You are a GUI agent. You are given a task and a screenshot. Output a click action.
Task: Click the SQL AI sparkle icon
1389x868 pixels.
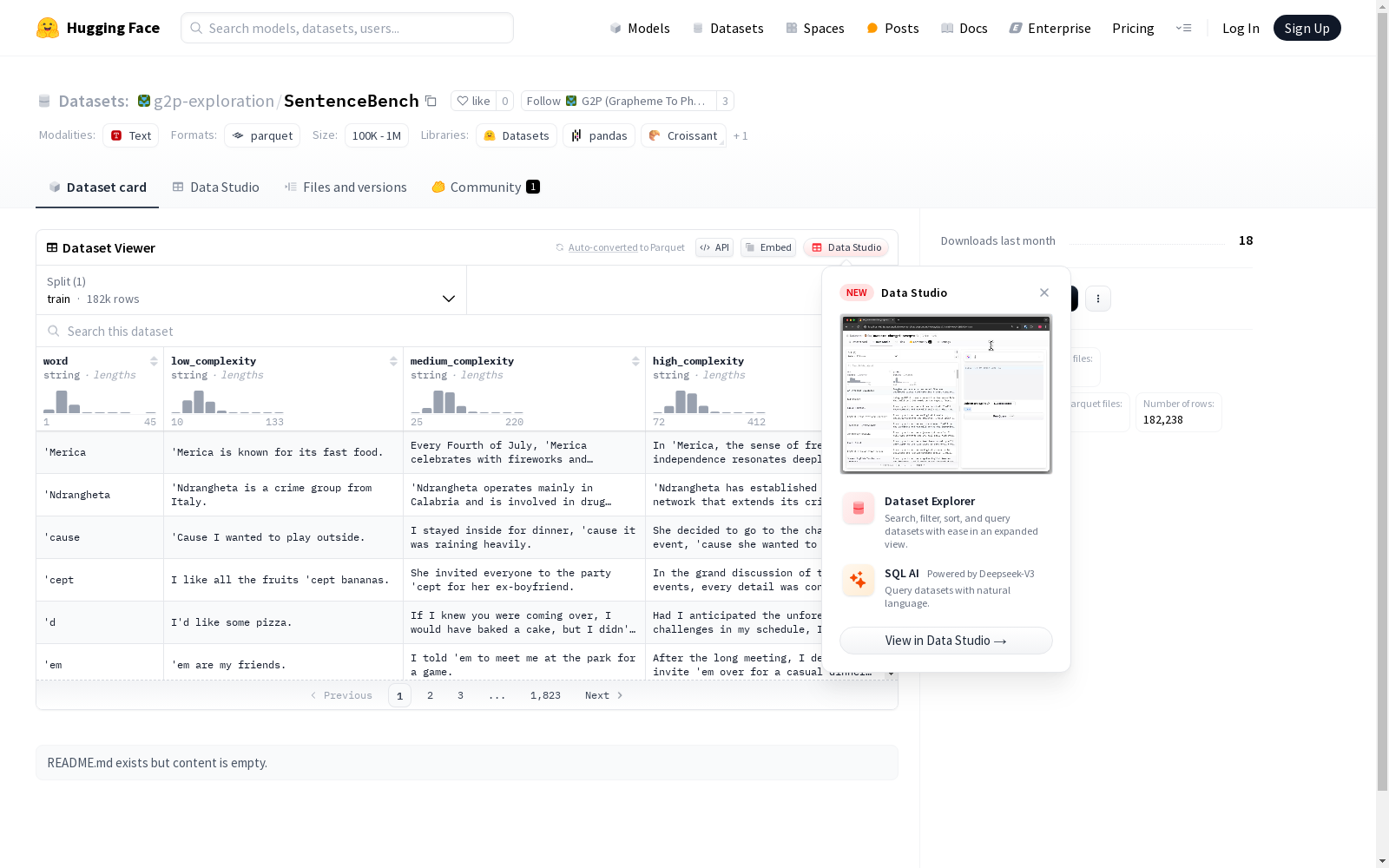(x=859, y=581)
